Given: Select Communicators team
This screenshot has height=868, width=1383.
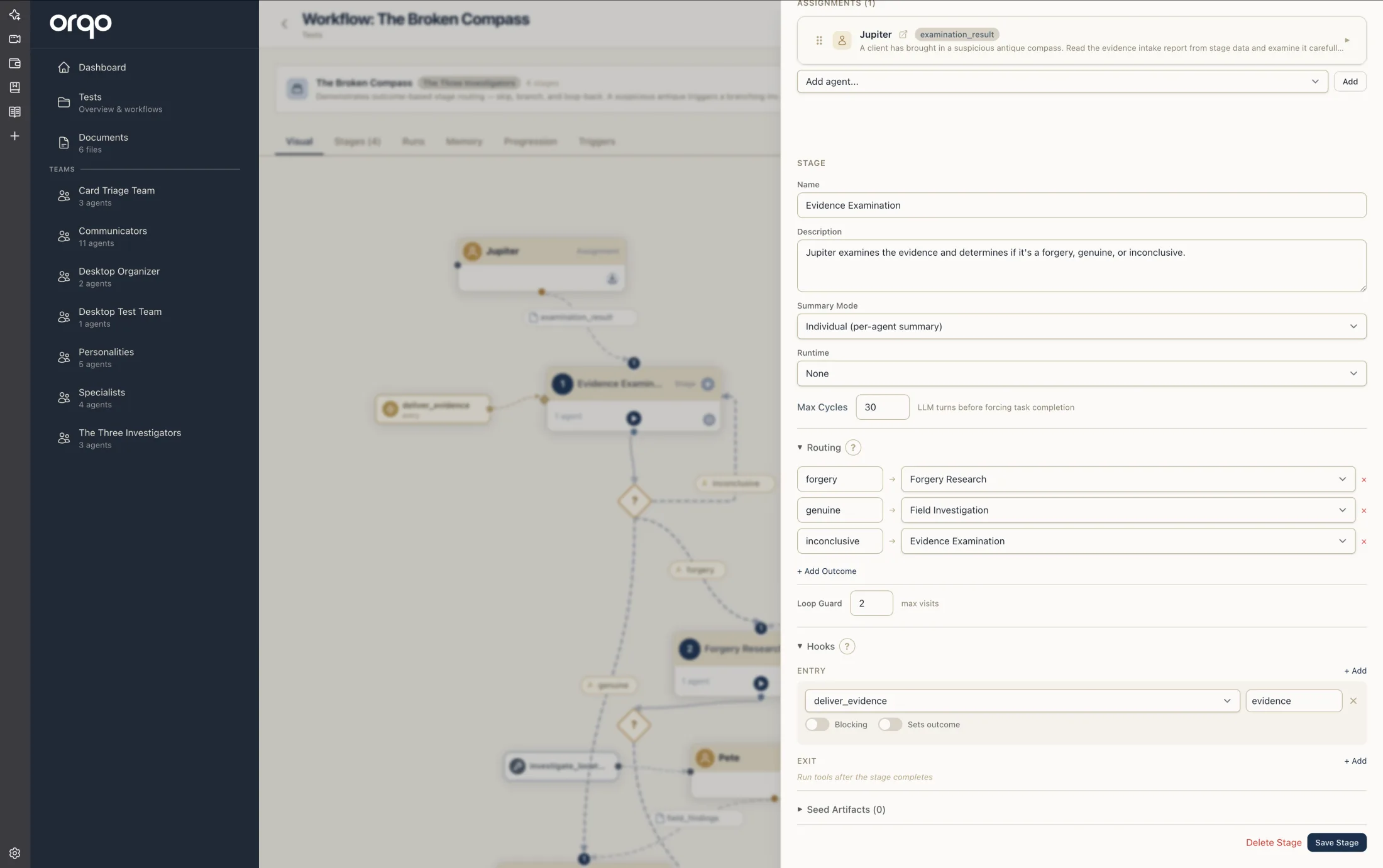Looking at the screenshot, I should coord(145,236).
